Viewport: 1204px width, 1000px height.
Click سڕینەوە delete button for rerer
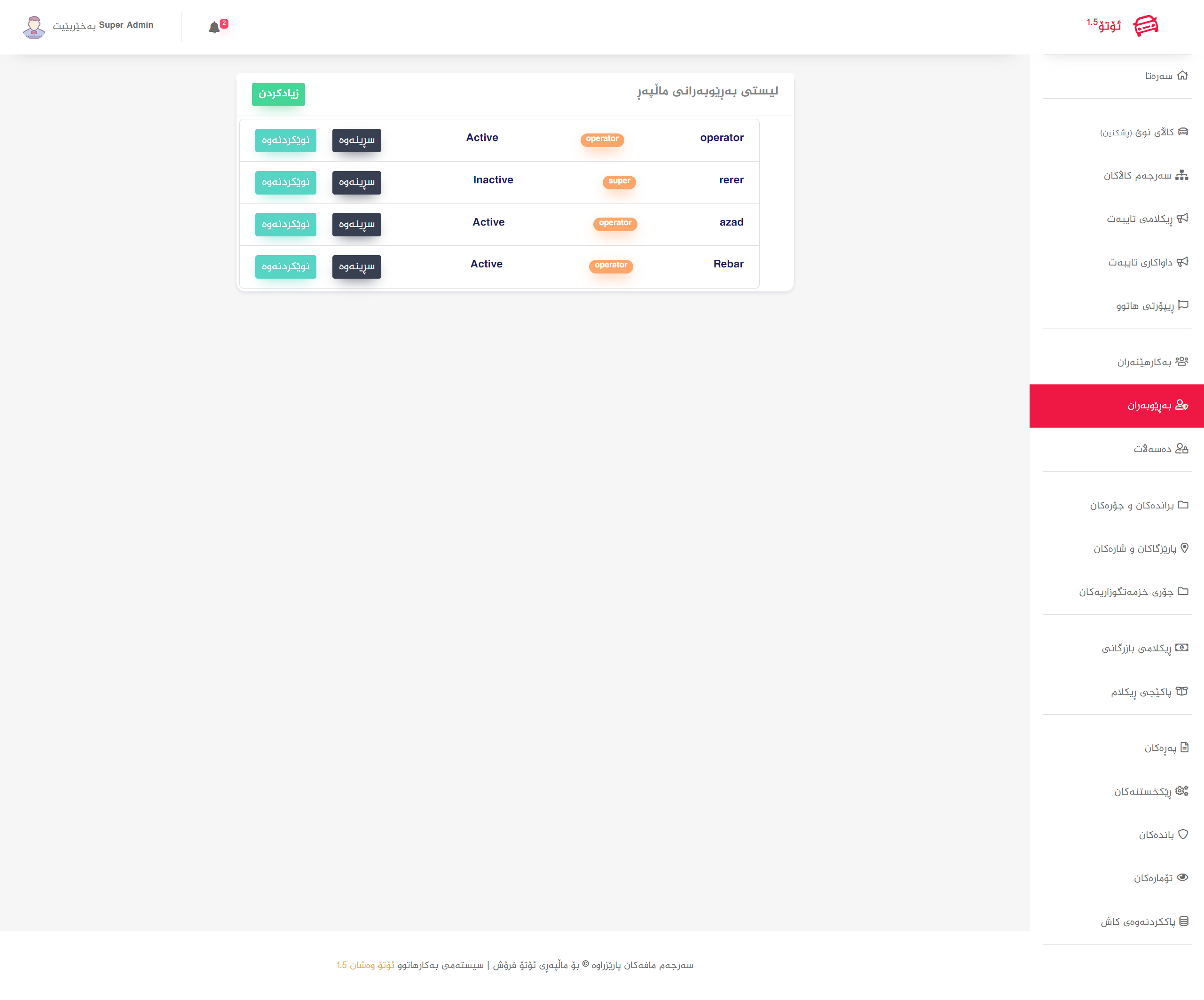pos(356,182)
